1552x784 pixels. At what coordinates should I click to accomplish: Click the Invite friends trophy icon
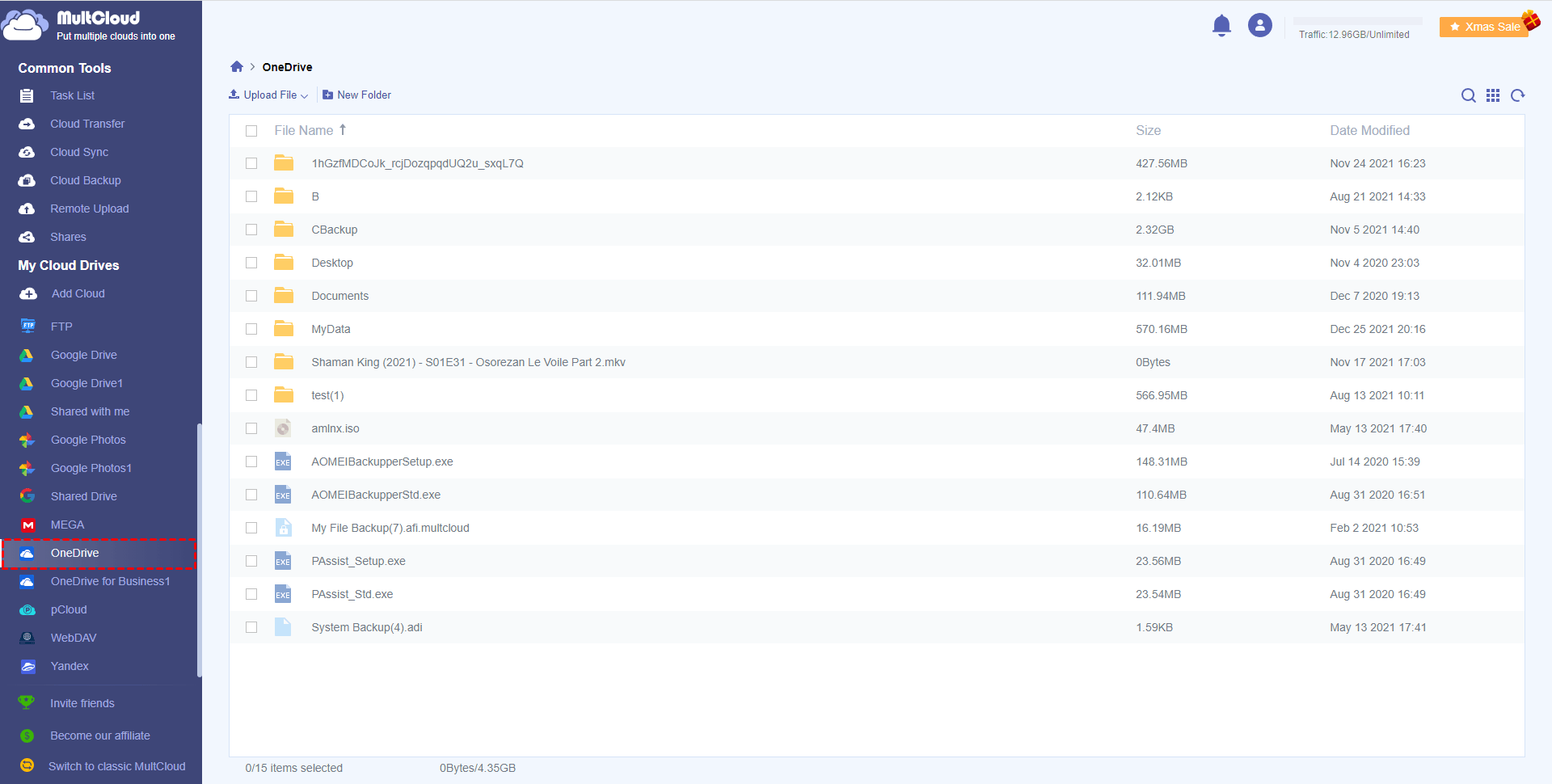[x=27, y=702]
